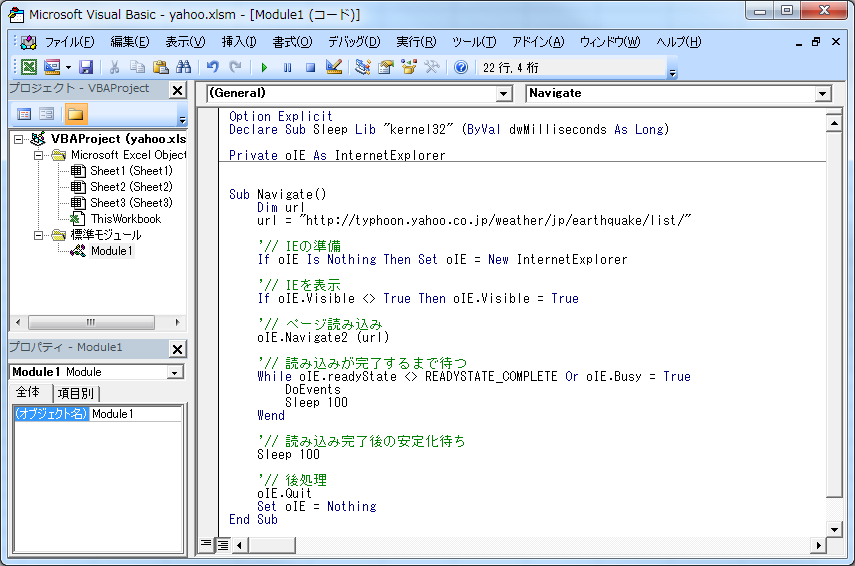Click the View Microsoft Excel icon

click(29, 67)
